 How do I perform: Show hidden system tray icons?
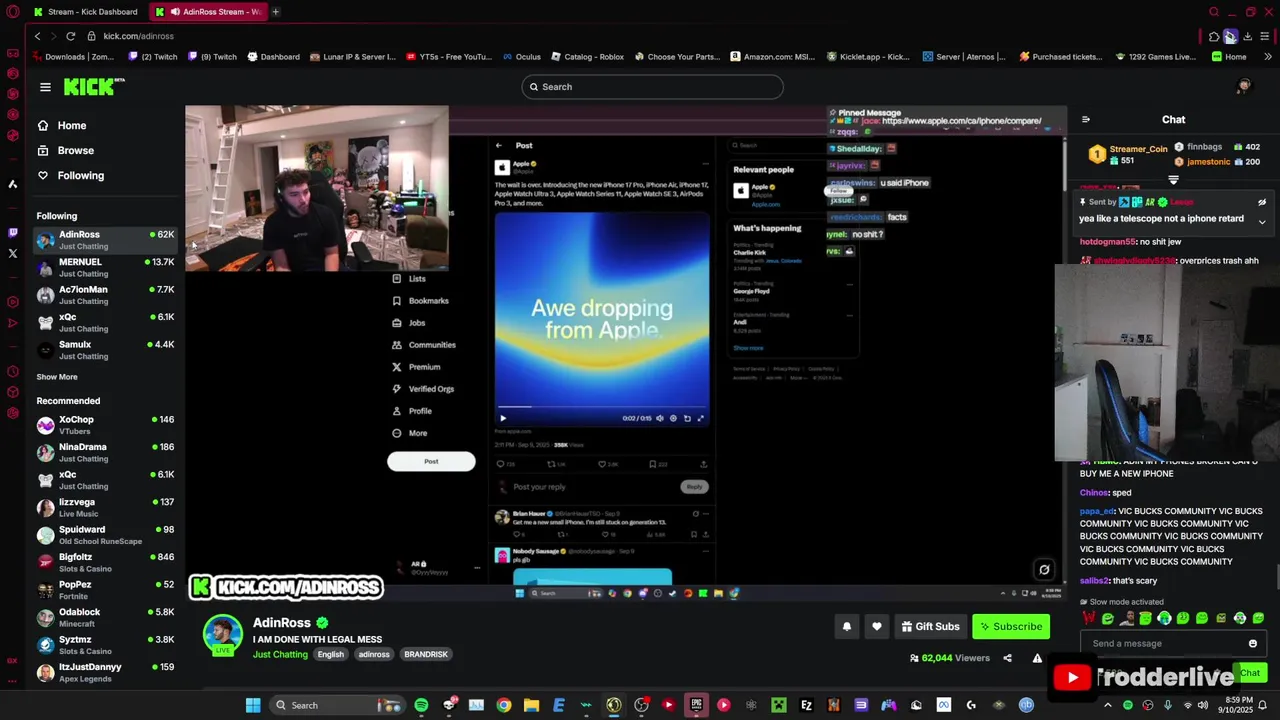(1107, 705)
